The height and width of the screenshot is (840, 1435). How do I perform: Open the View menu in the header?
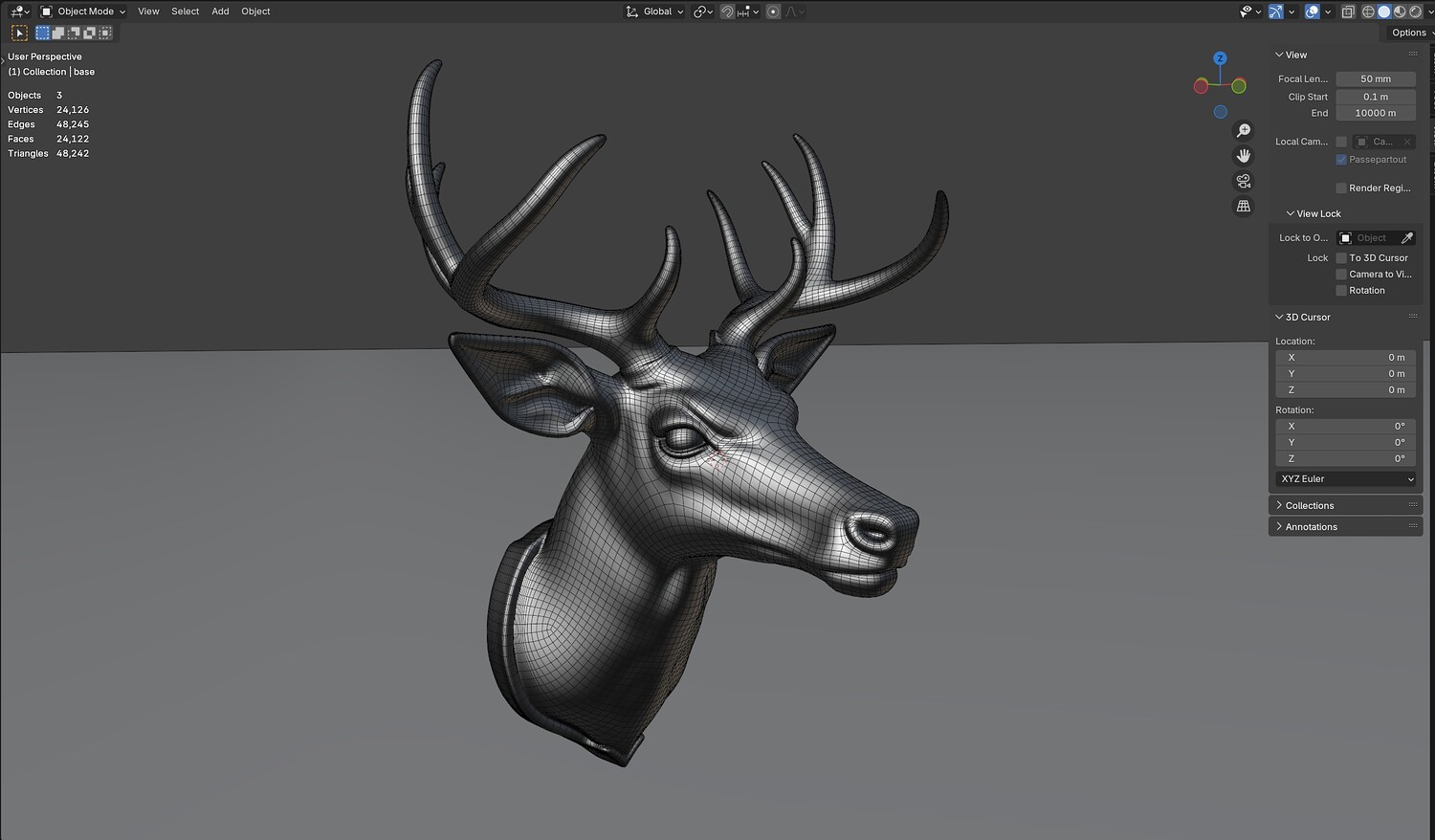point(148,11)
